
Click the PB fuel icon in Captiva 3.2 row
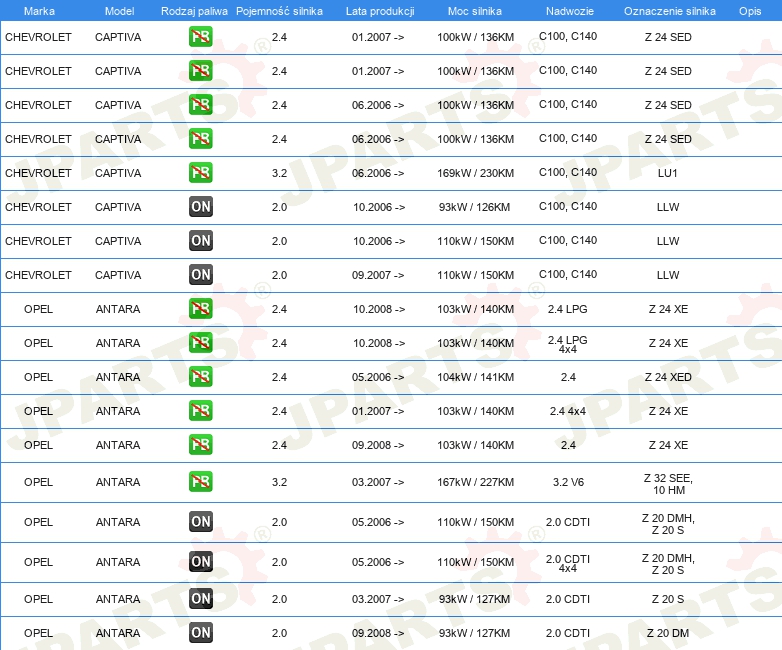(200, 173)
